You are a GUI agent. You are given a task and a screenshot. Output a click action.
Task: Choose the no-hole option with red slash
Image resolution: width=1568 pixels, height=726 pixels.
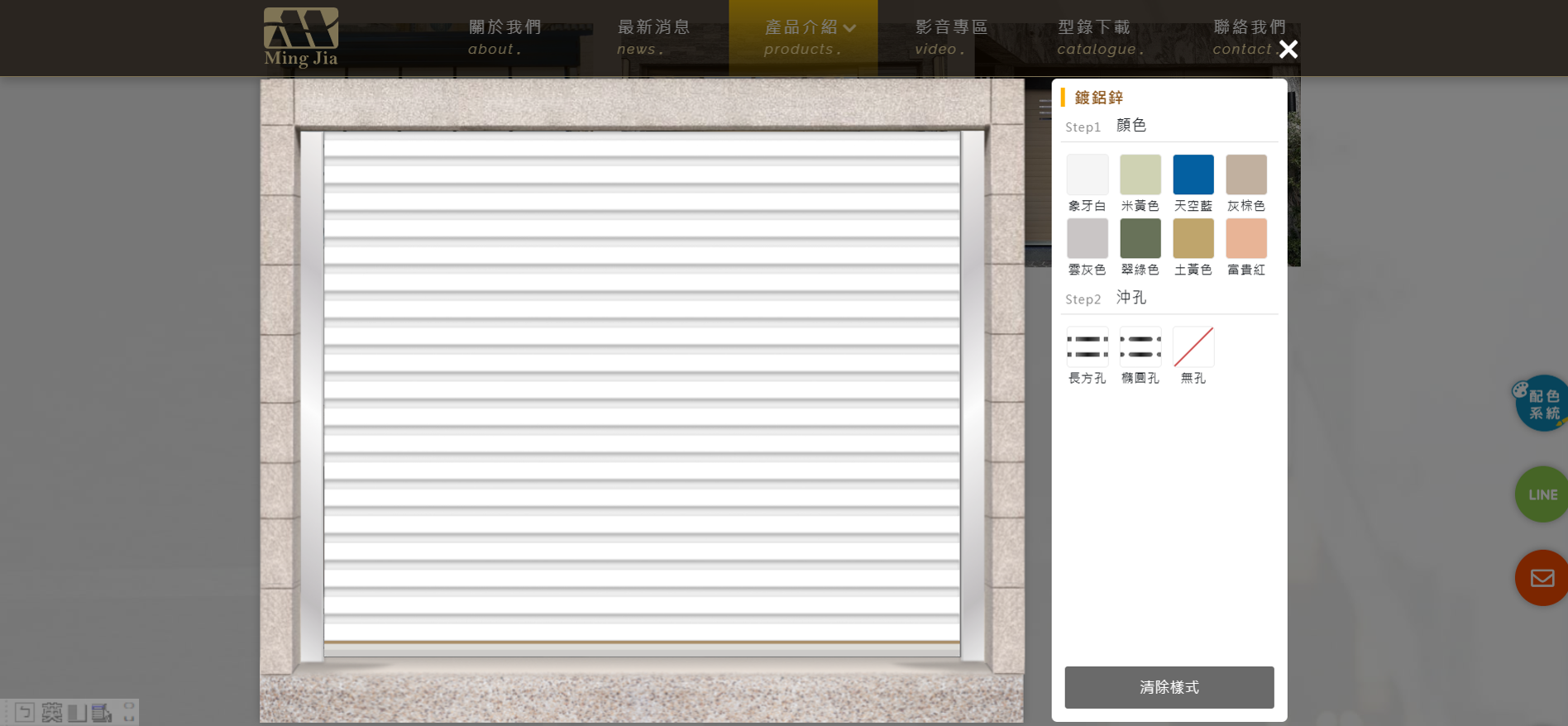(1193, 347)
